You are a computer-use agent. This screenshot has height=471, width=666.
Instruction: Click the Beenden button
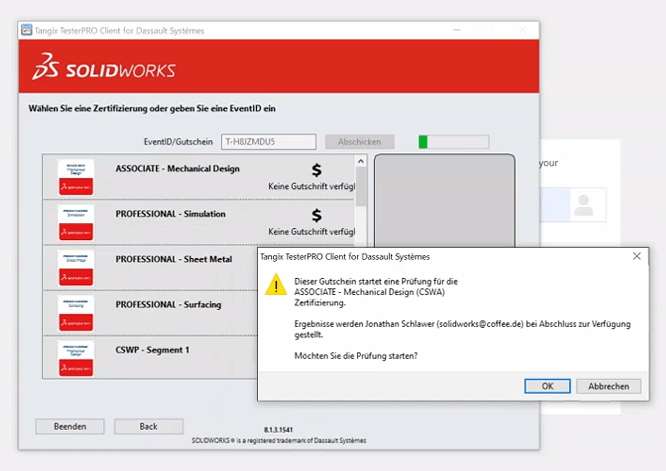(x=70, y=426)
